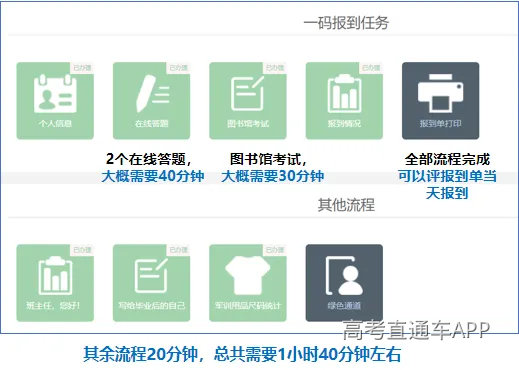Click the text 图书馆考试,
The width and height of the screenshot is (519, 370).
(268, 159)
